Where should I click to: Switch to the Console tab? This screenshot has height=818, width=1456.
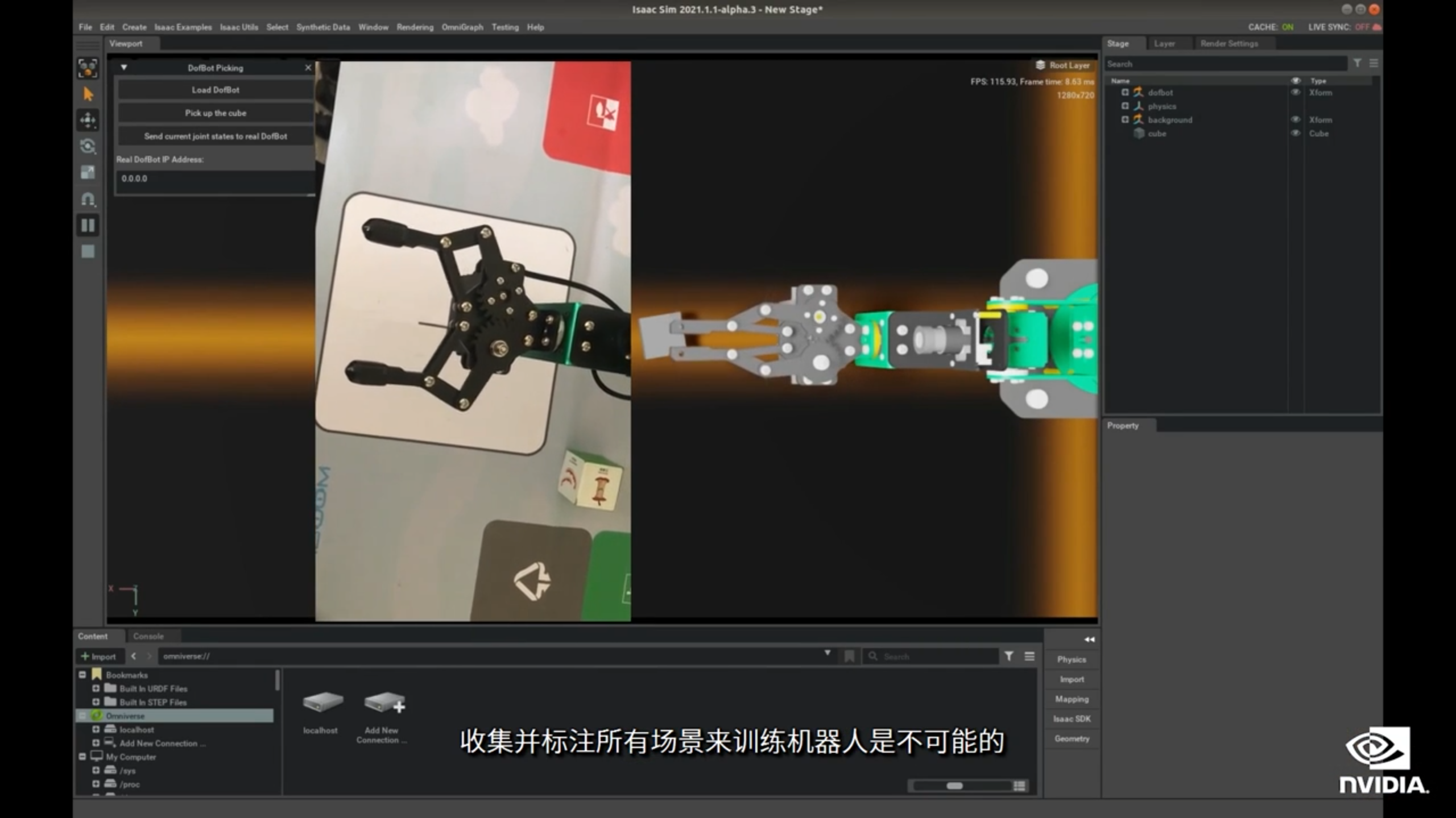(x=148, y=637)
